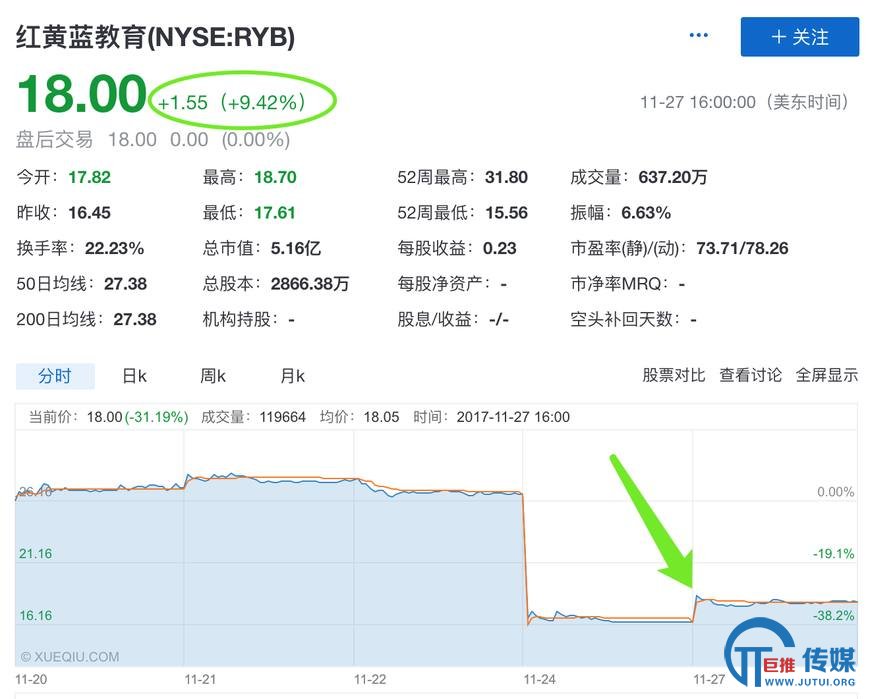The image size is (870, 699).
Task: Click the chart header 均价 18.05
Action: (360, 417)
